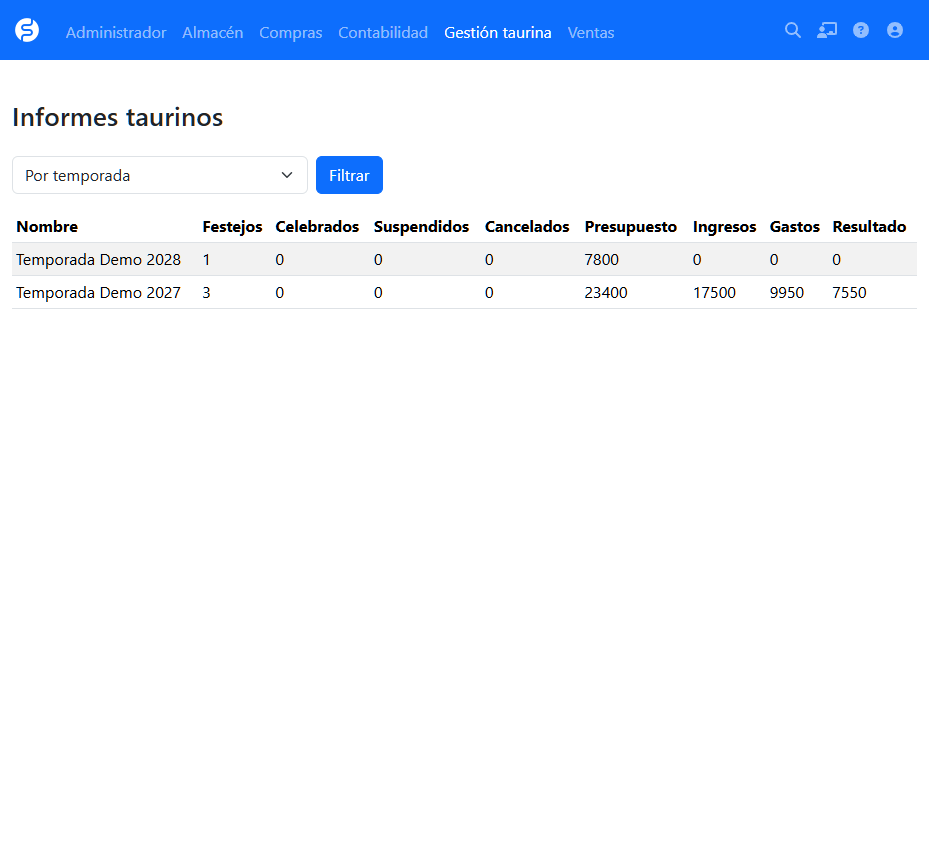Click the Presupuesto column header

click(x=630, y=227)
